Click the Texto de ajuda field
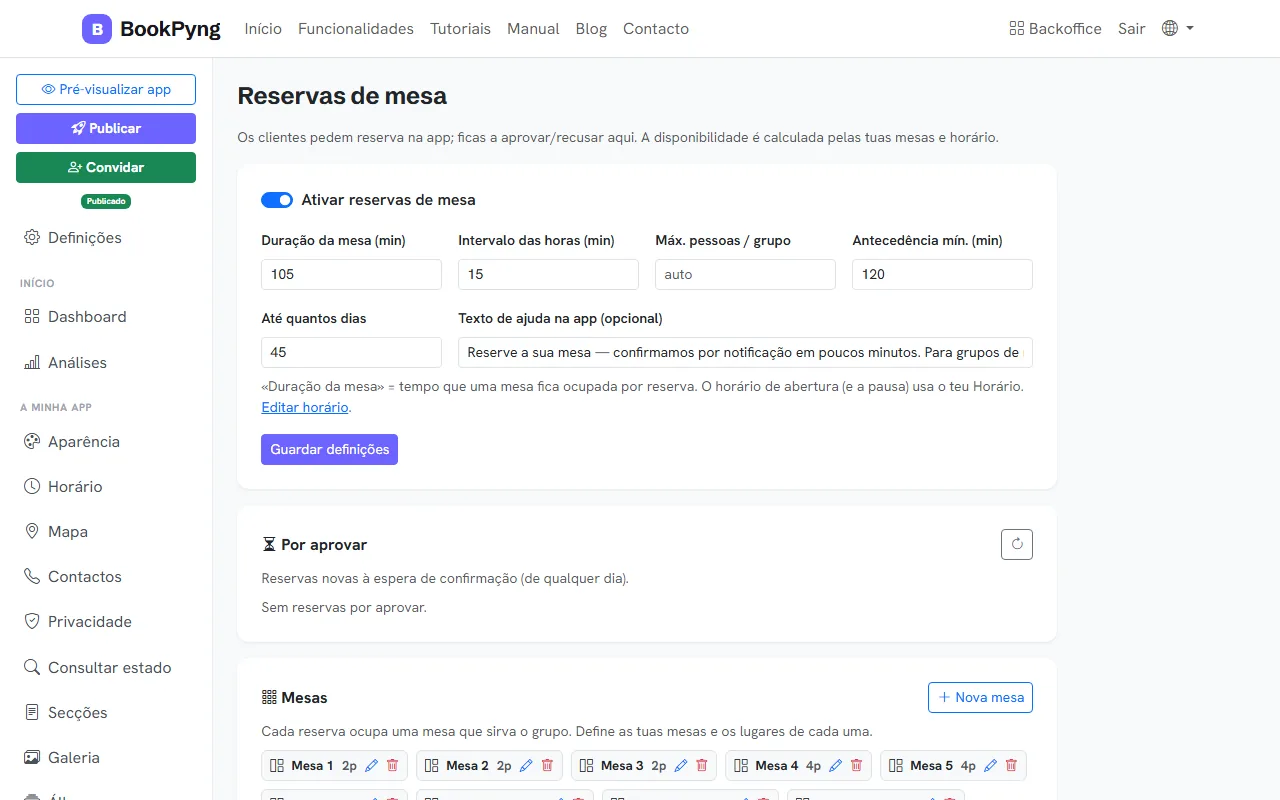This screenshot has width=1280, height=800. [745, 352]
